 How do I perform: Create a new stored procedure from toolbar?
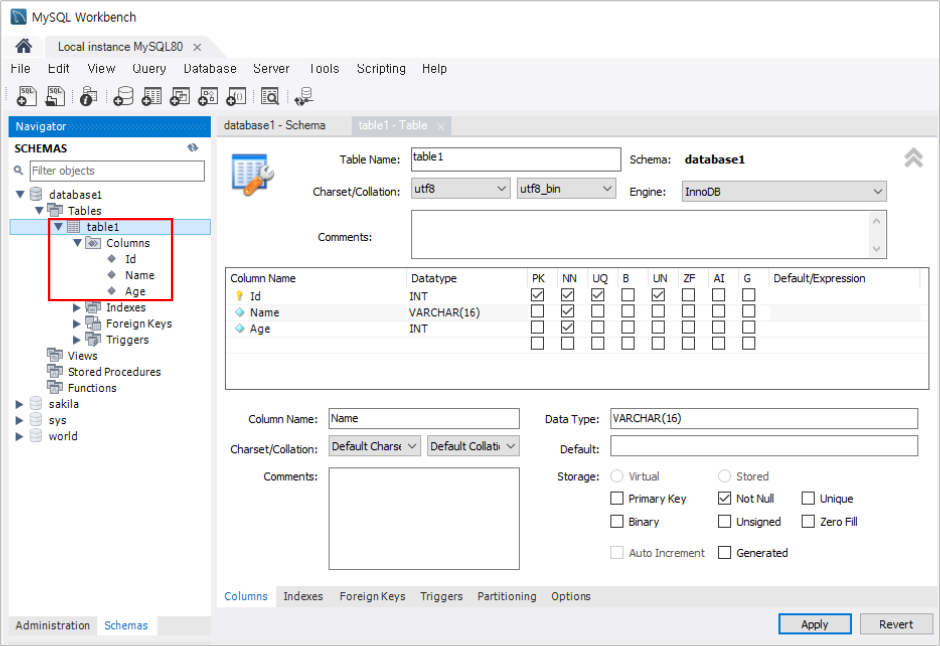click(207, 95)
